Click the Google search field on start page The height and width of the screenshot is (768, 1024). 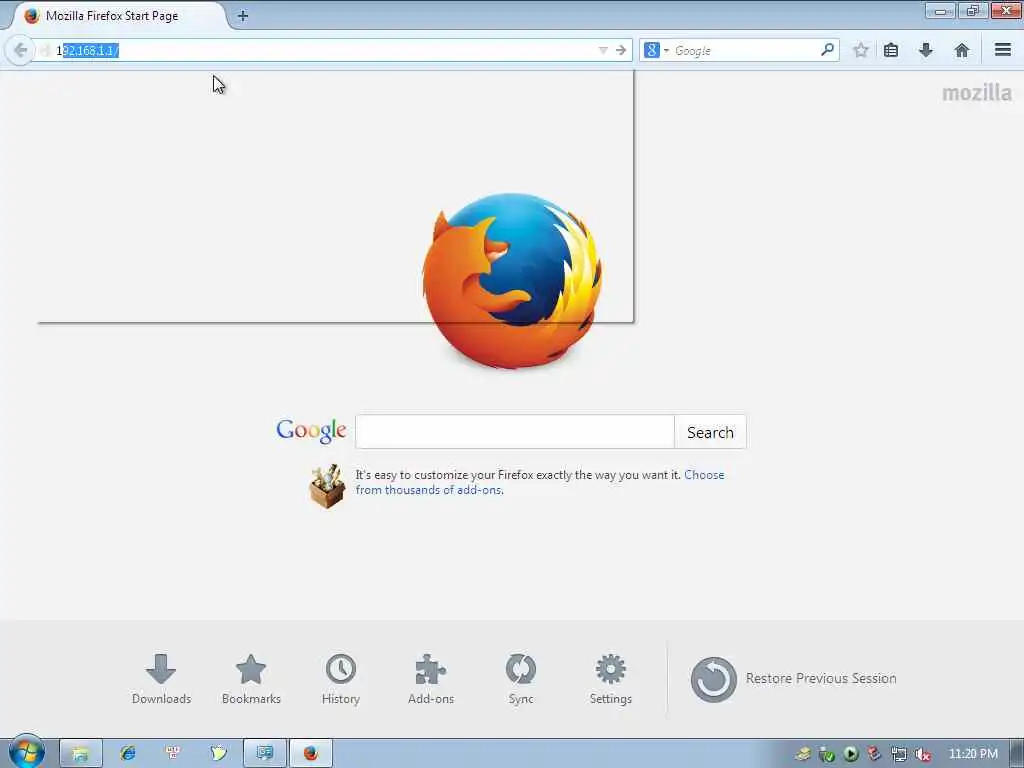click(x=515, y=432)
